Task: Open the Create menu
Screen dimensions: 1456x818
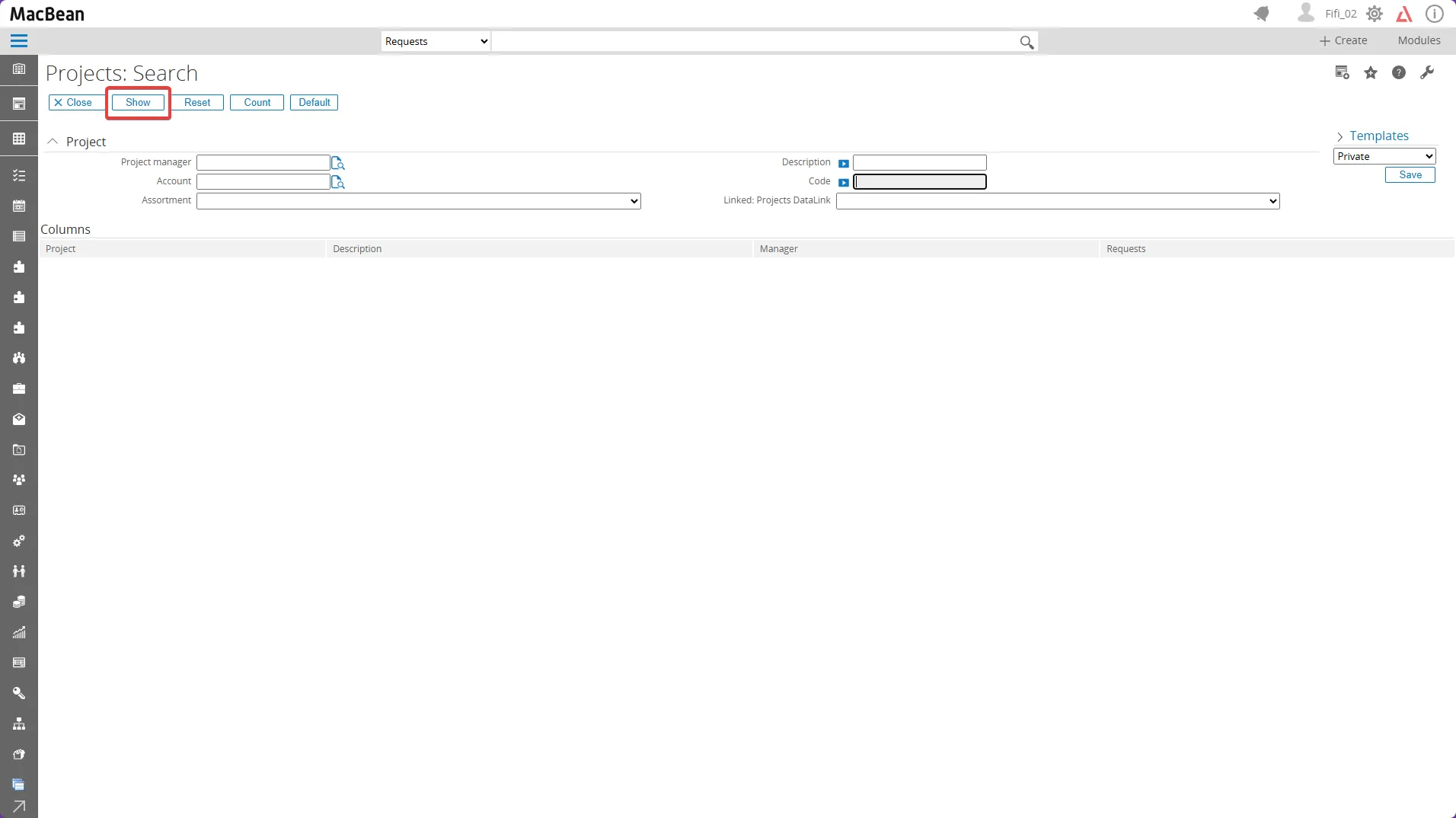Action: pos(1343,40)
